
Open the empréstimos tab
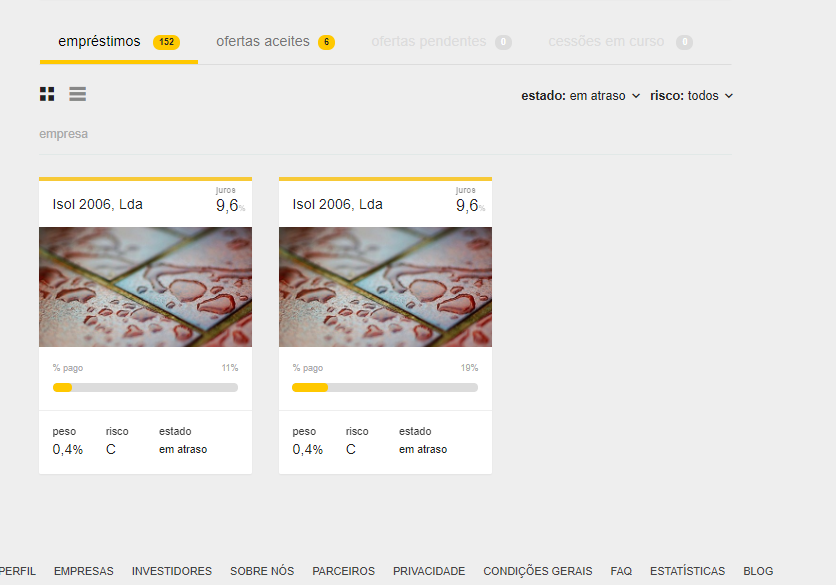click(x=119, y=42)
